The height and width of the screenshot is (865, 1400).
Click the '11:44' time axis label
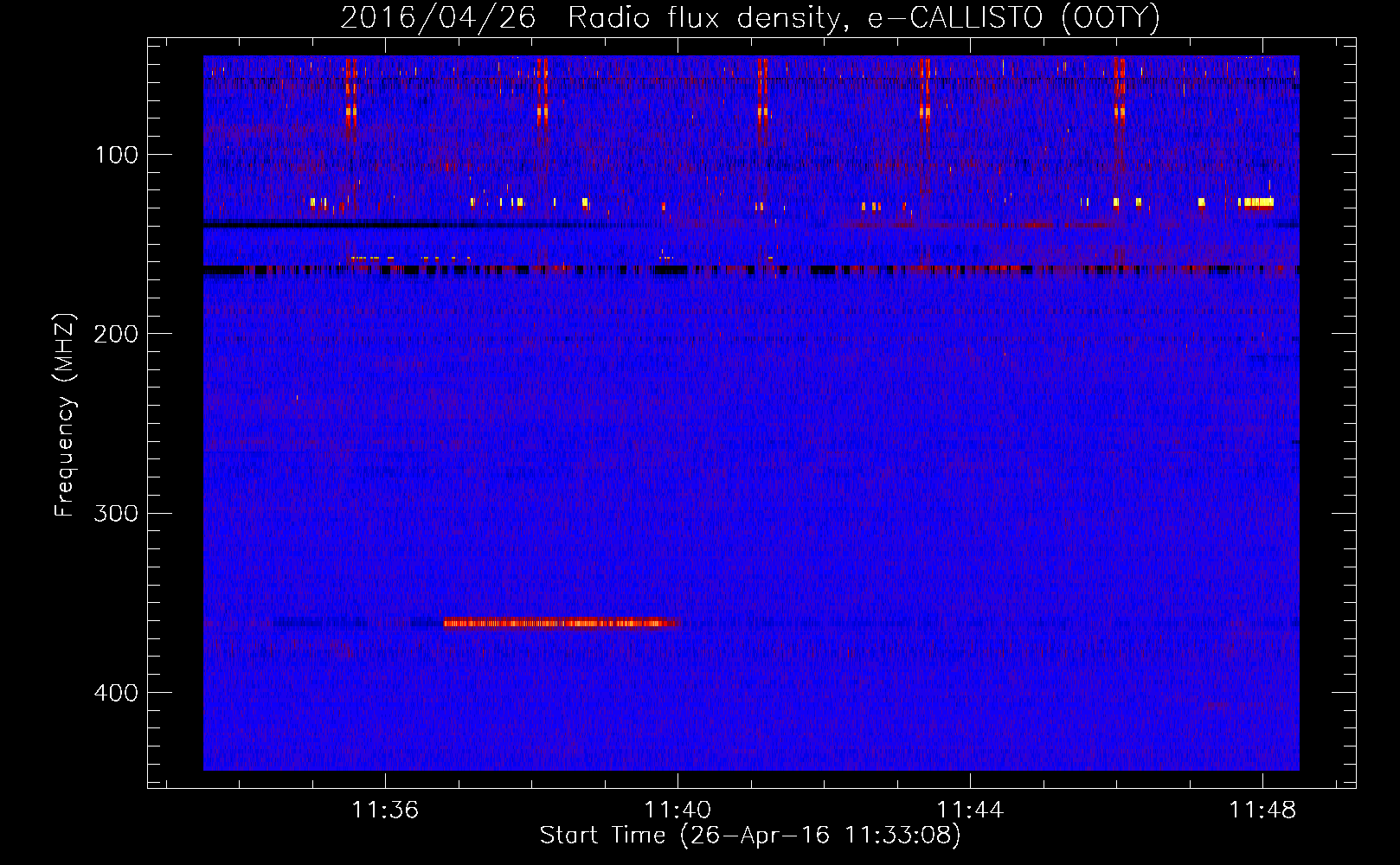click(x=970, y=810)
